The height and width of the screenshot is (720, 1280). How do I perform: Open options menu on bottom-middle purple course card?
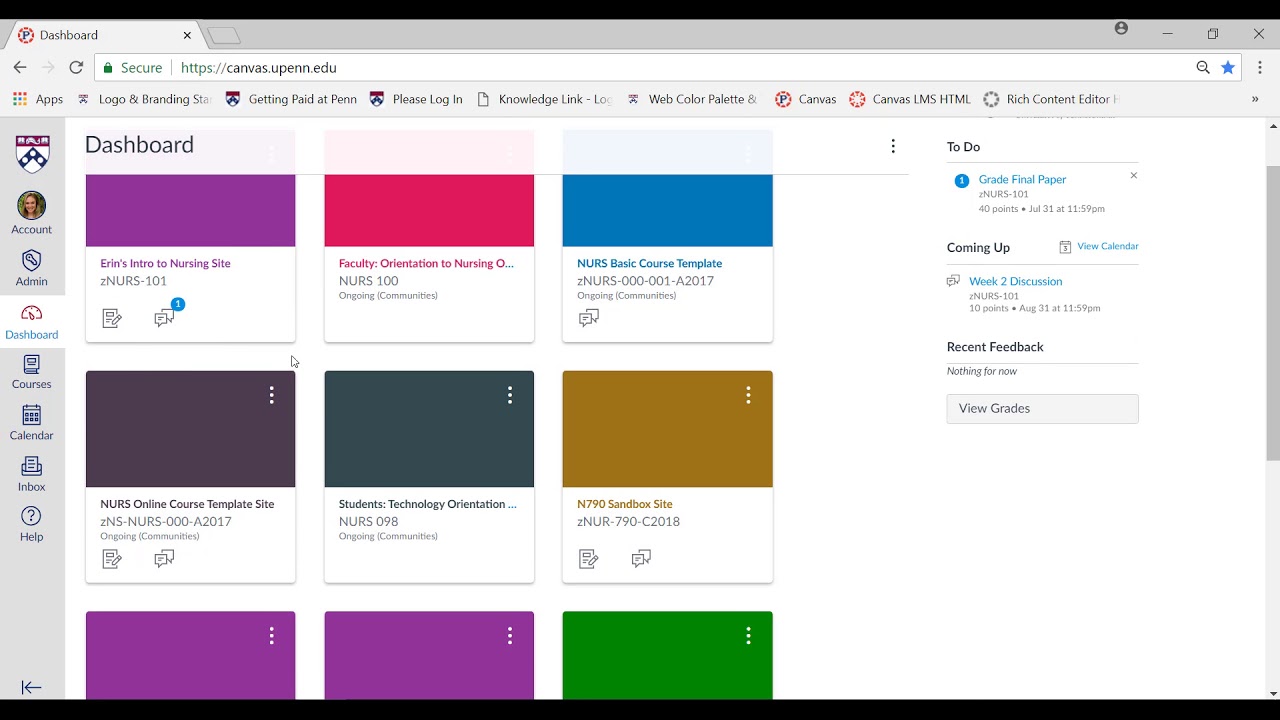[510, 636]
